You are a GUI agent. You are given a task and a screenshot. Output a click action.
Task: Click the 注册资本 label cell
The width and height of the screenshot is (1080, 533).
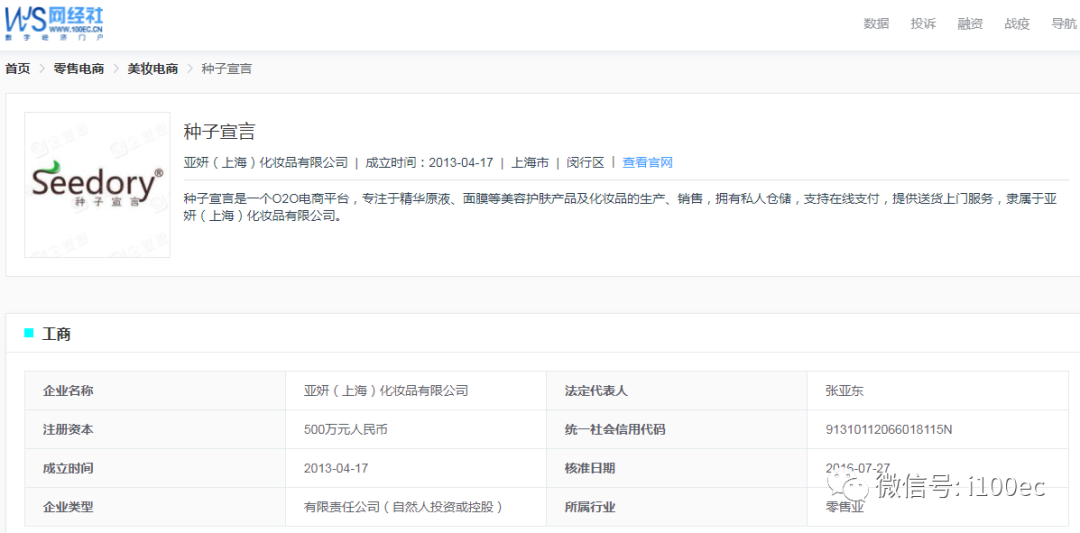[x=155, y=430]
